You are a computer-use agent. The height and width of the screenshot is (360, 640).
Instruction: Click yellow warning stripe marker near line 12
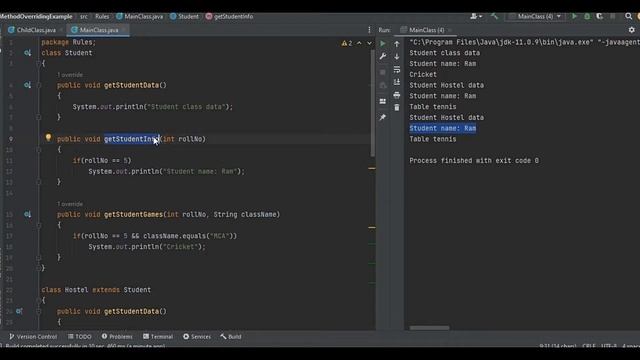pyautogui.click(x=372, y=168)
